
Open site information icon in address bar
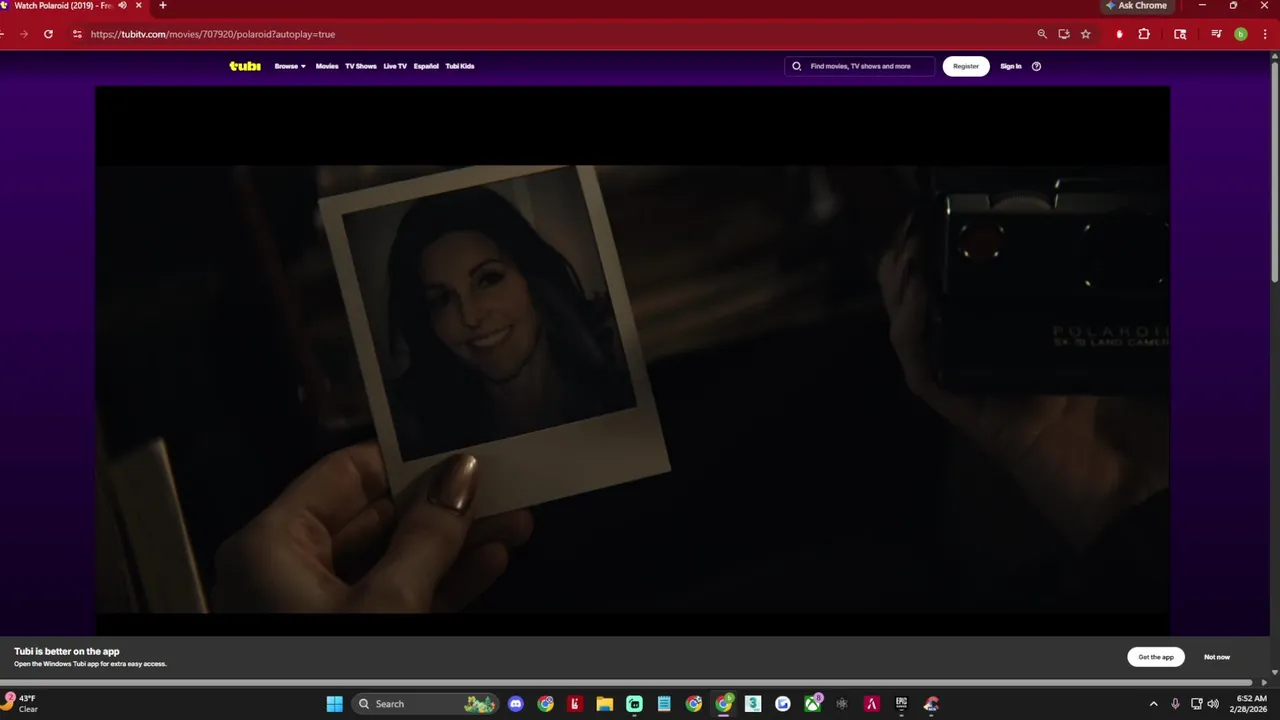pos(77,34)
